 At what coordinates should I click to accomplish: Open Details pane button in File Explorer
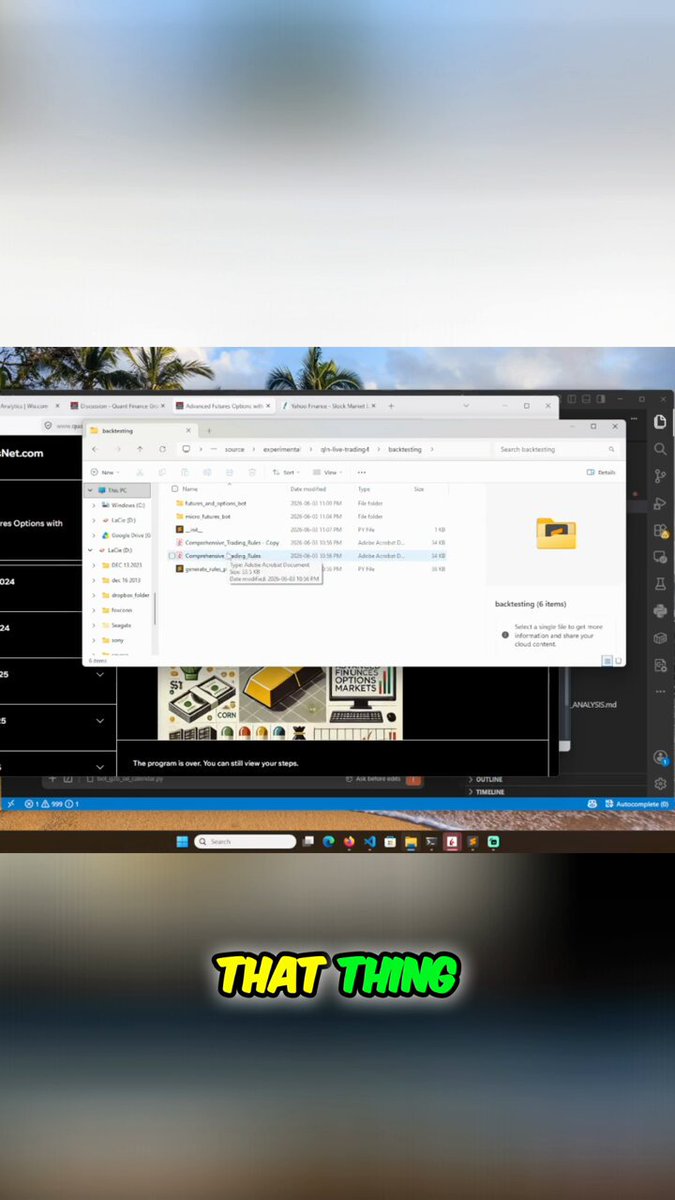(x=602, y=472)
